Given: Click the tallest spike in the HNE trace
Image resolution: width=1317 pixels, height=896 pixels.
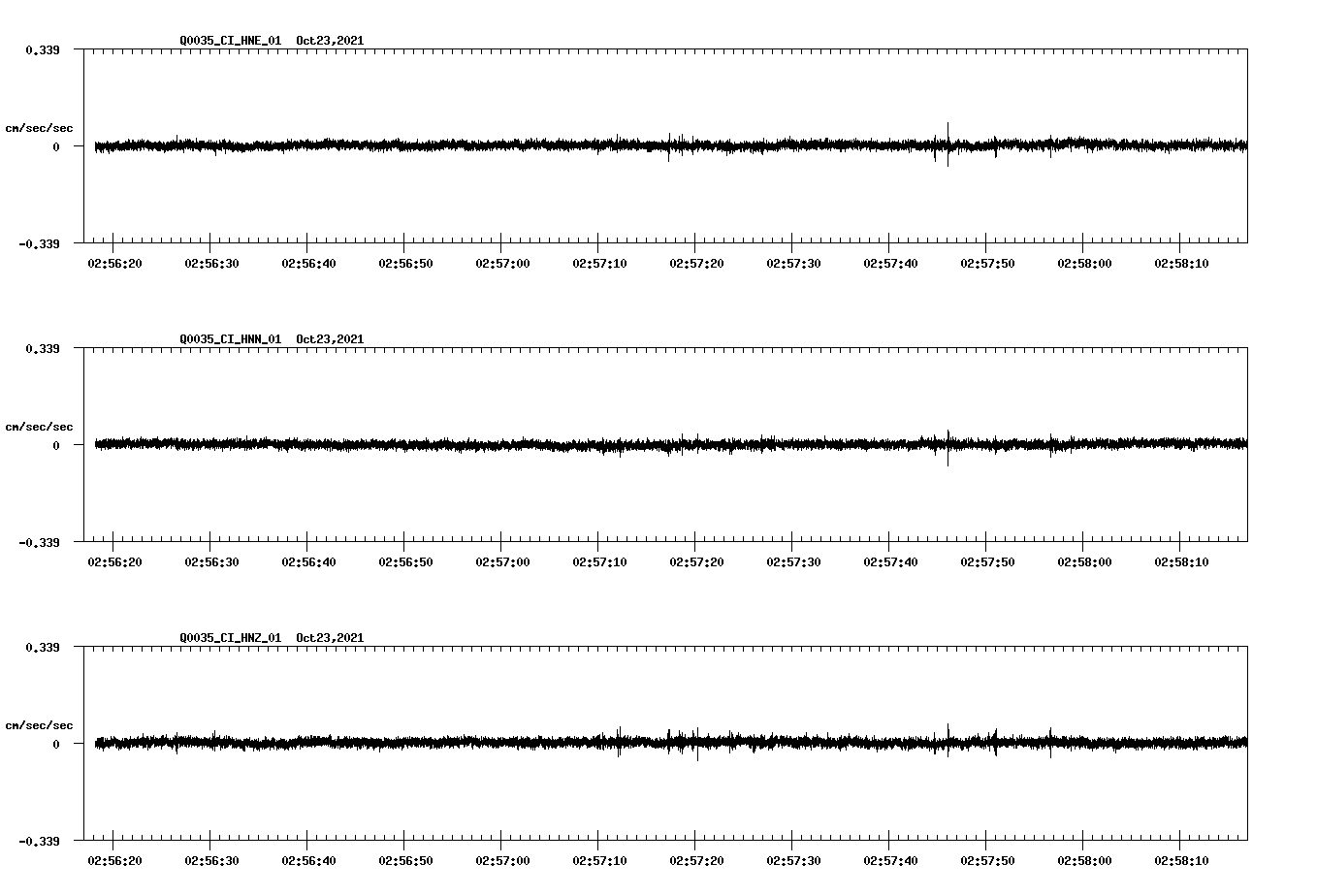Looking at the screenshot, I should (948, 144).
